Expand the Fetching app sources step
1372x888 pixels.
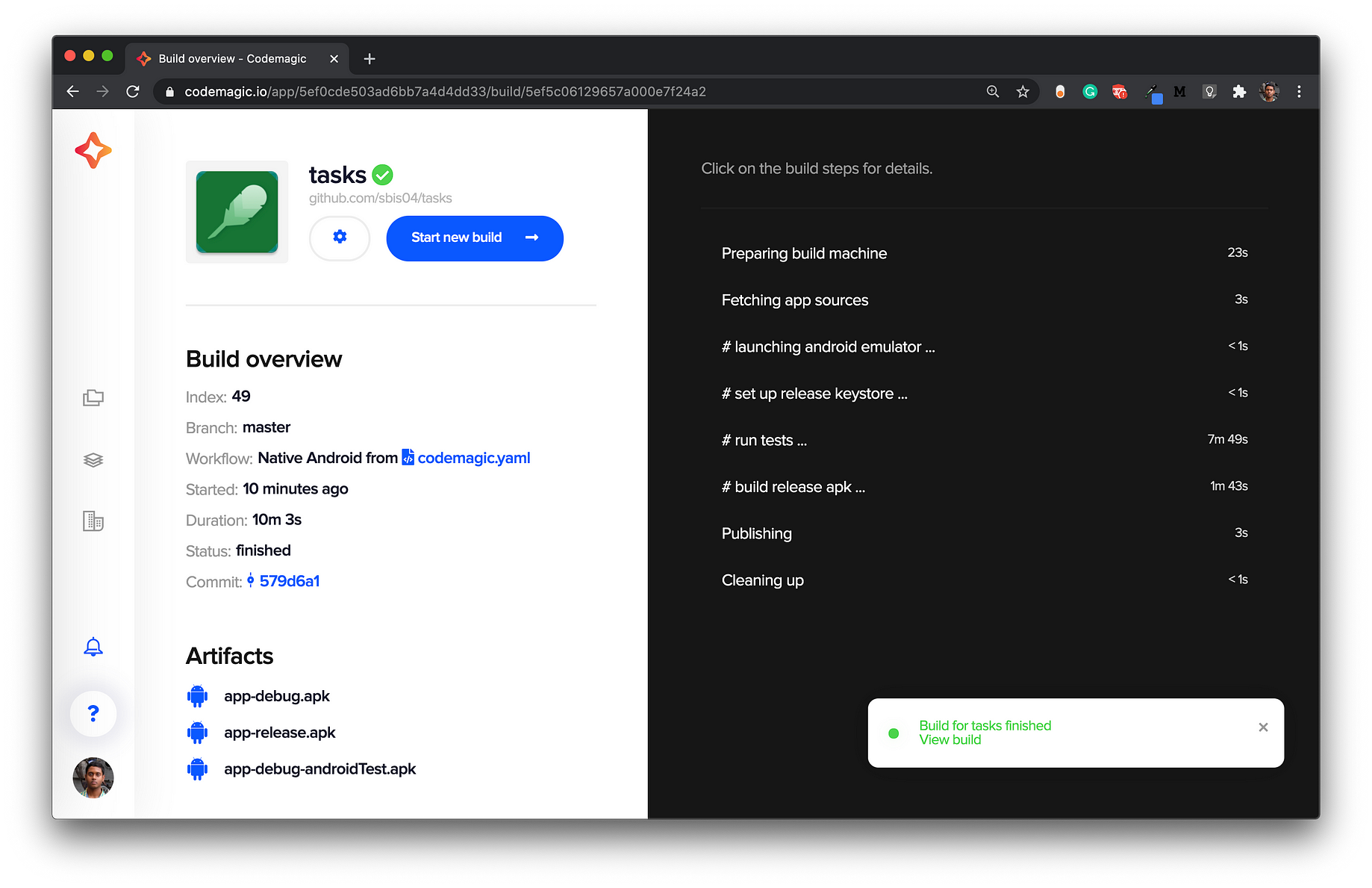(984, 300)
